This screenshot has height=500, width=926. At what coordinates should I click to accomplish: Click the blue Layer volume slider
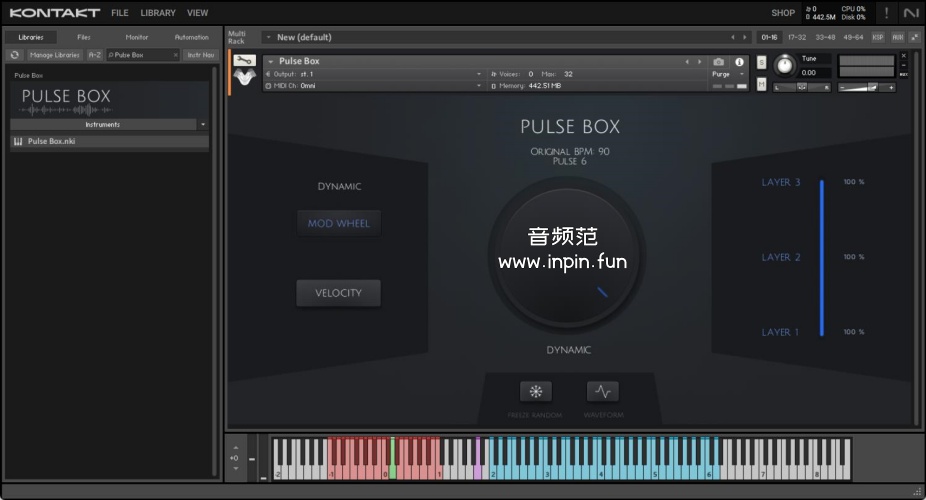[x=821, y=258]
